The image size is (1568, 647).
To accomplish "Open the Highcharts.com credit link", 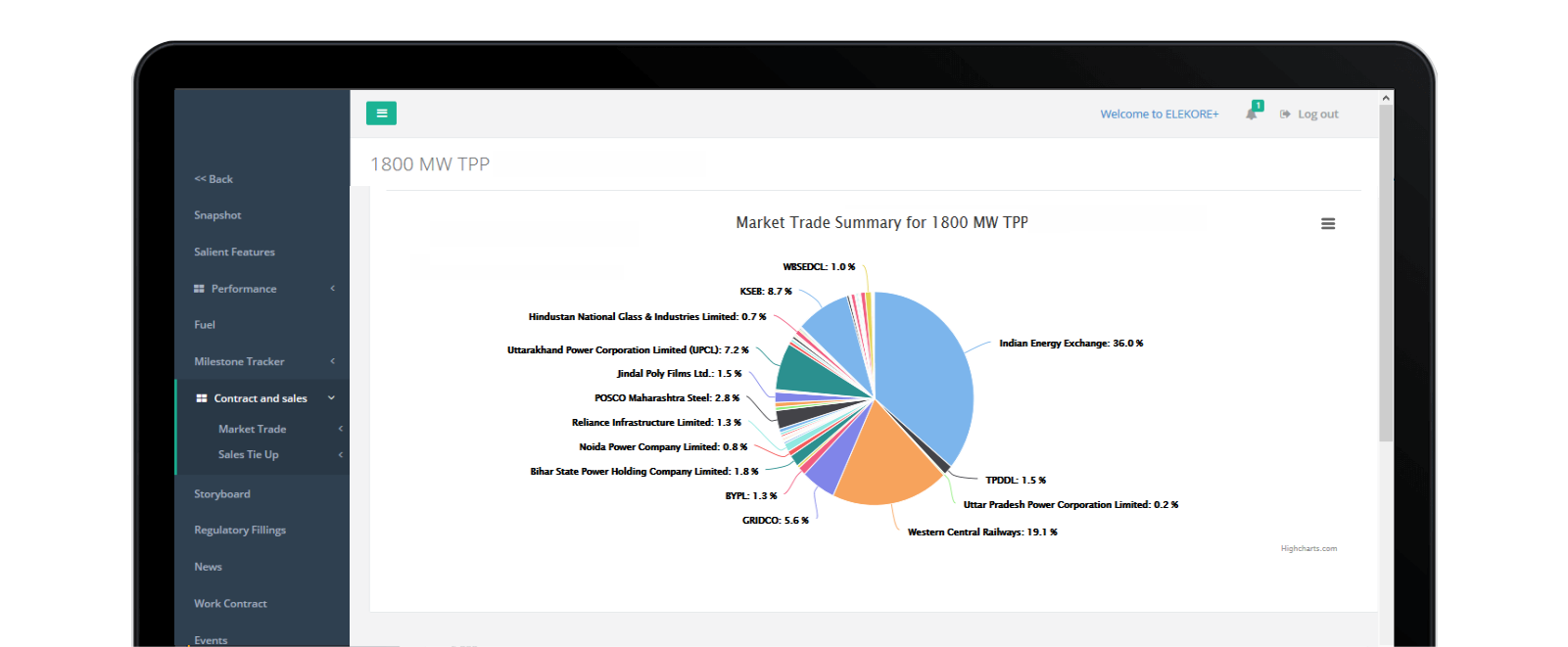I will coord(1308,548).
